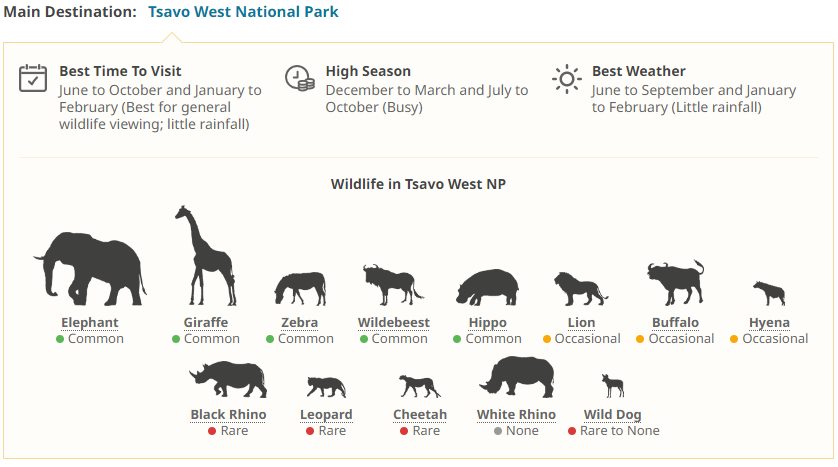Click the giraffe silhouette icon

[x=205, y=257]
